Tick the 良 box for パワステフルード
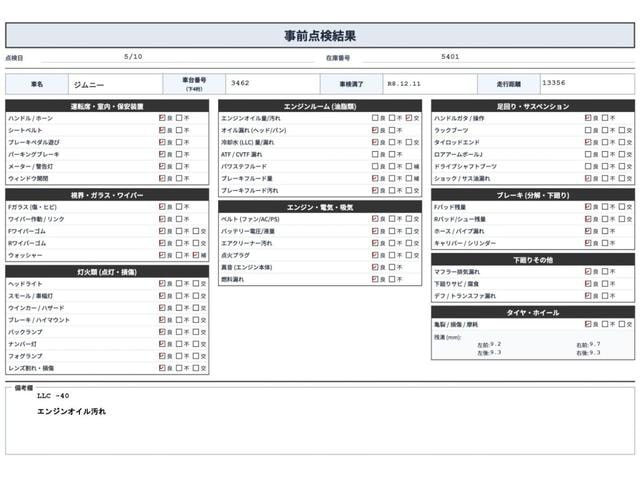This screenshot has width=640, height=480. (x=375, y=166)
